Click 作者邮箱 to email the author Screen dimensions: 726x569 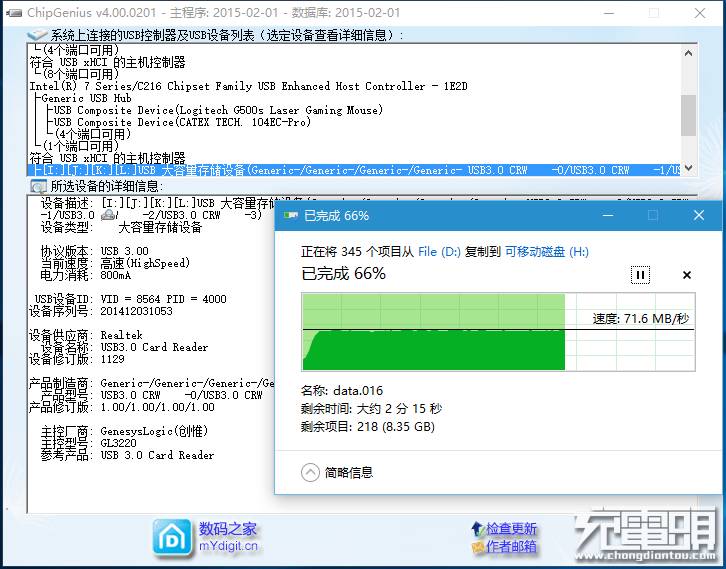pos(511,546)
